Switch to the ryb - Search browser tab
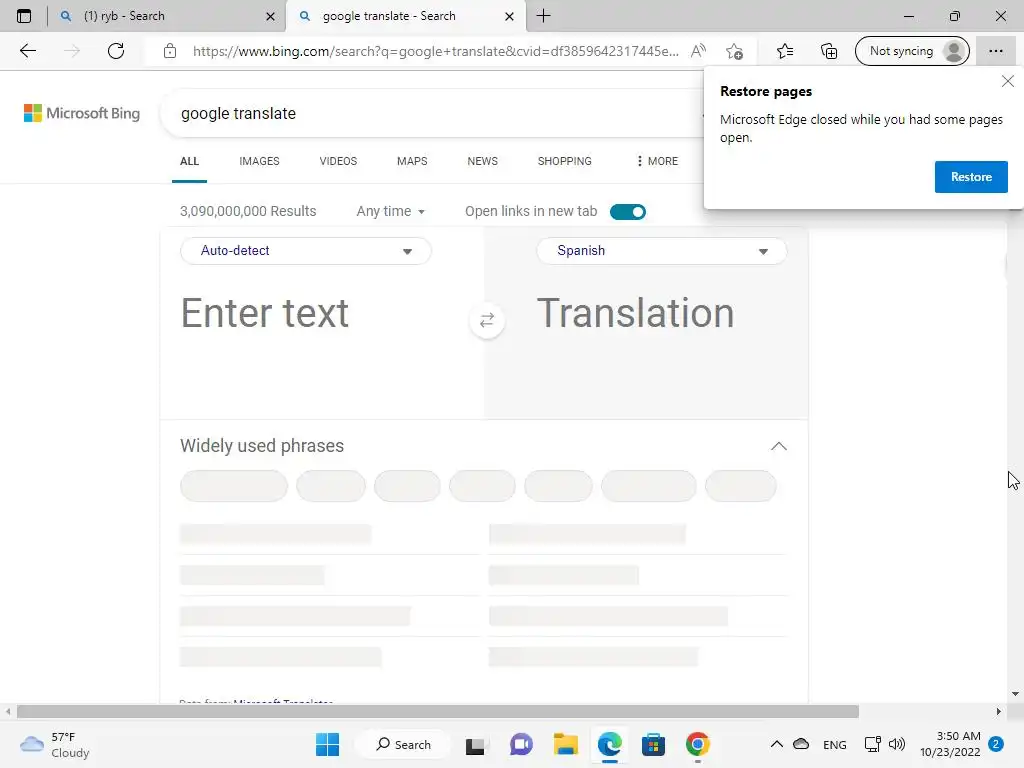The width and height of the screenshot is (1024, 768). click(167, 16)
